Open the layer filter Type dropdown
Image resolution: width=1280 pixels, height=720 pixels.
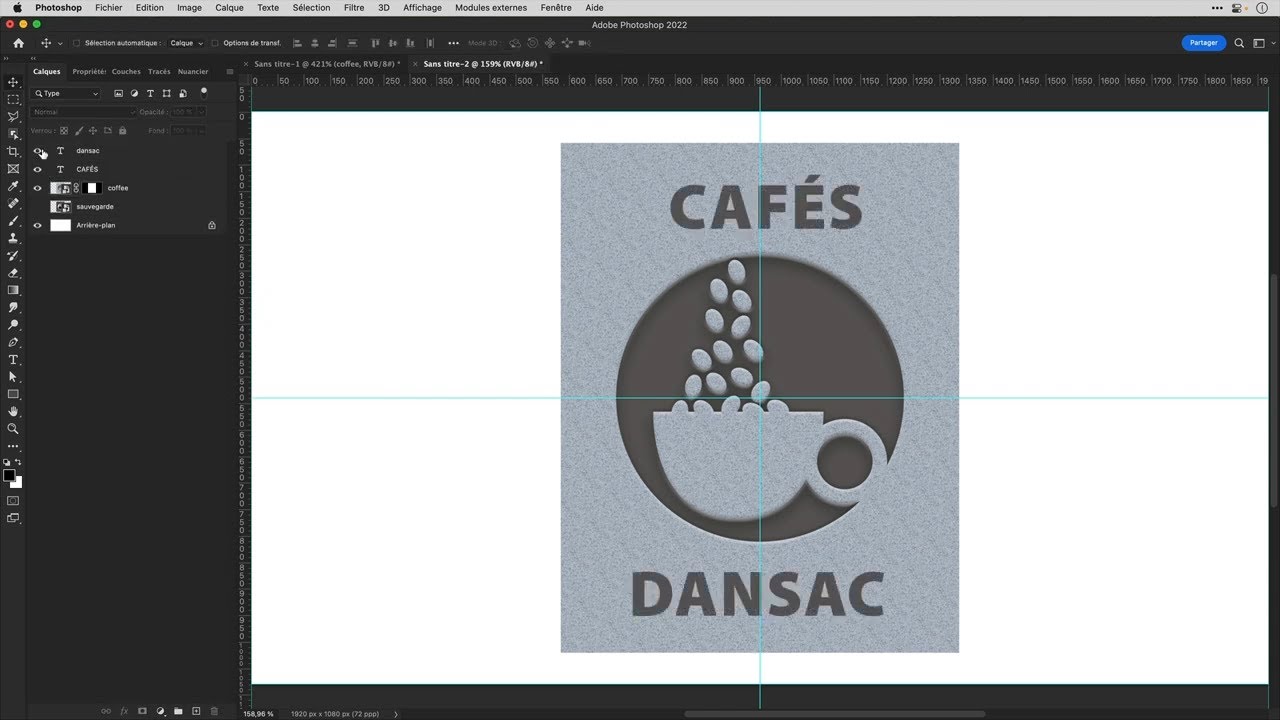pyautogui.click(x=66, y=93)
